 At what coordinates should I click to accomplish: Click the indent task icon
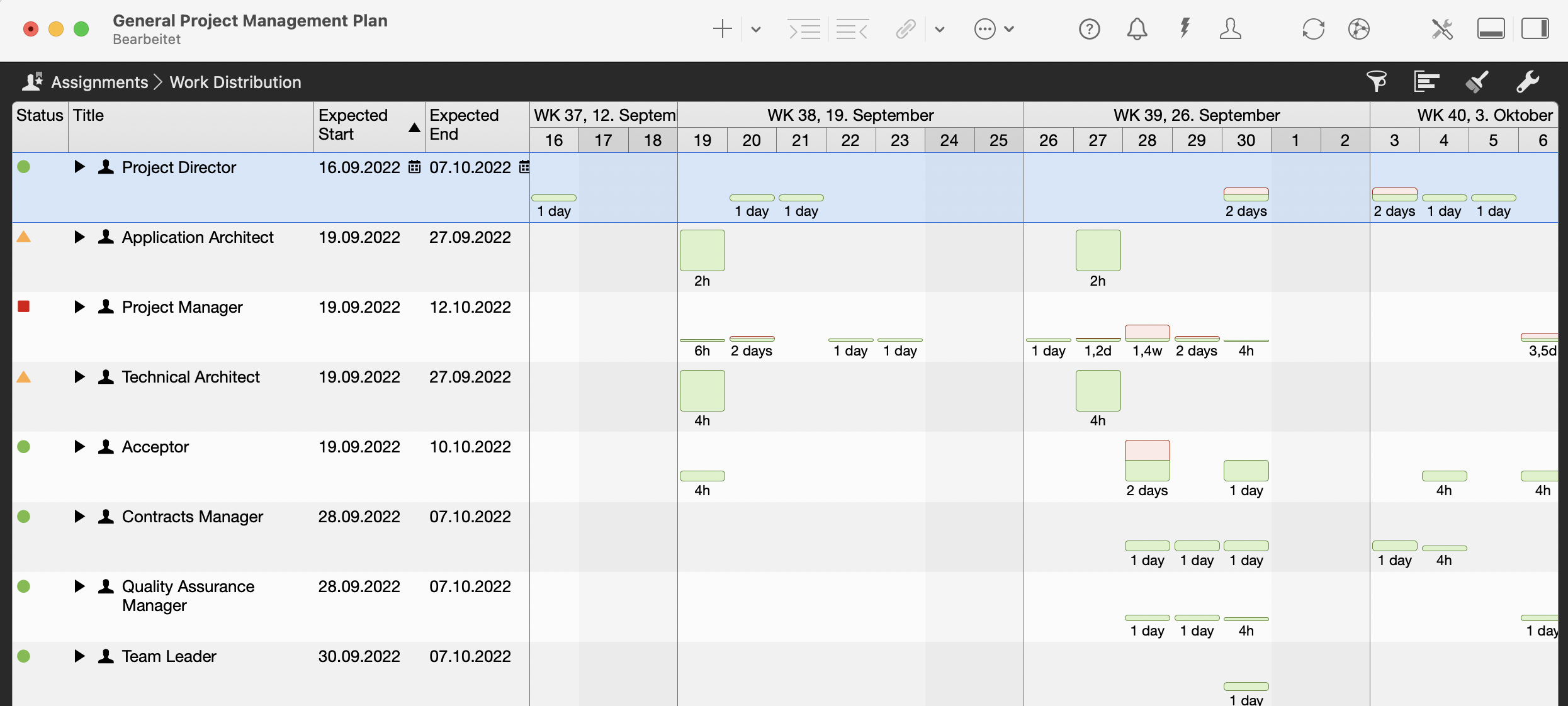click(804, 29)
